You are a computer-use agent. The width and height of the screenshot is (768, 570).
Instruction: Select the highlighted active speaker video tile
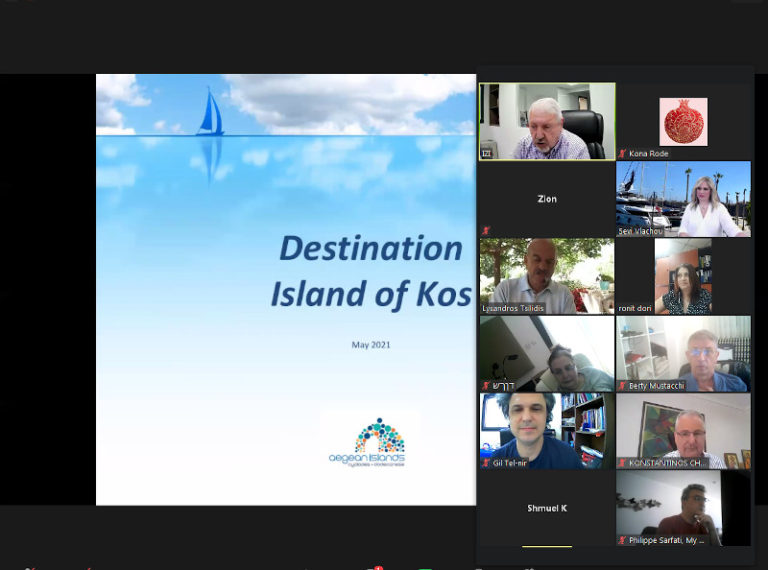[x=547, y=121]
